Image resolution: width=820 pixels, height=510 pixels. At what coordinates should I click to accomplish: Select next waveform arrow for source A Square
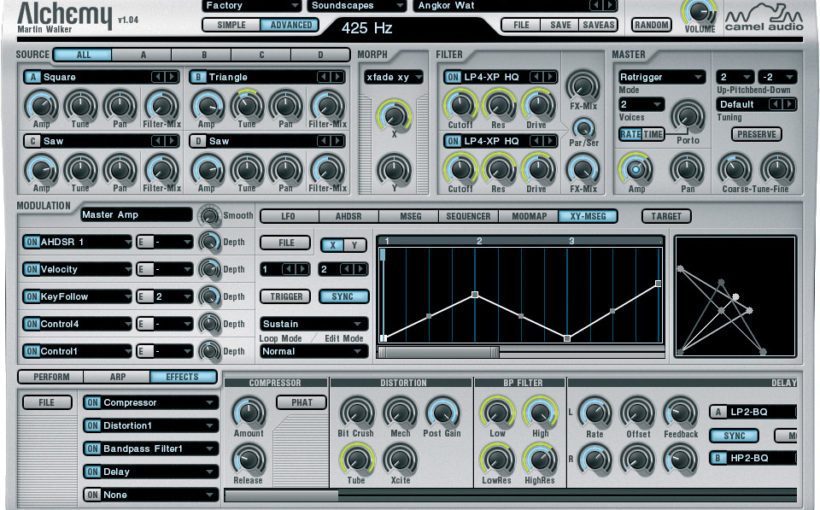[172, 77]
